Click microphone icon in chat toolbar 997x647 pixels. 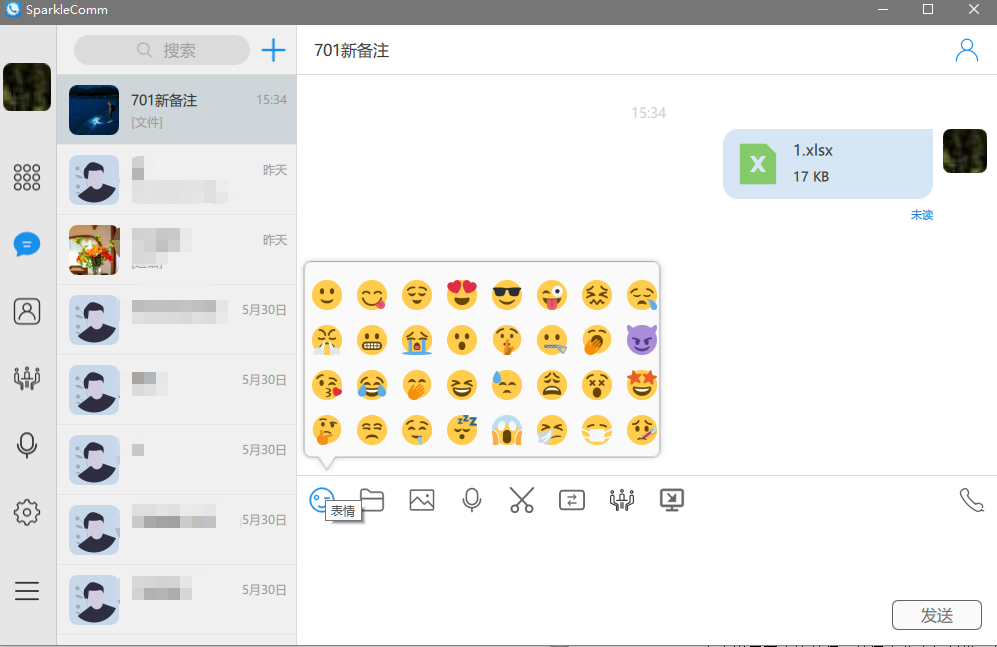472,499
